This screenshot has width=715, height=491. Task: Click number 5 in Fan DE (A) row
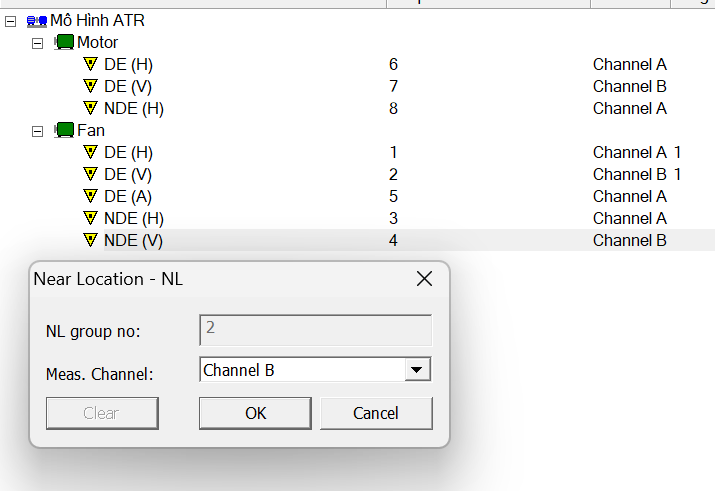pos(393,196)
